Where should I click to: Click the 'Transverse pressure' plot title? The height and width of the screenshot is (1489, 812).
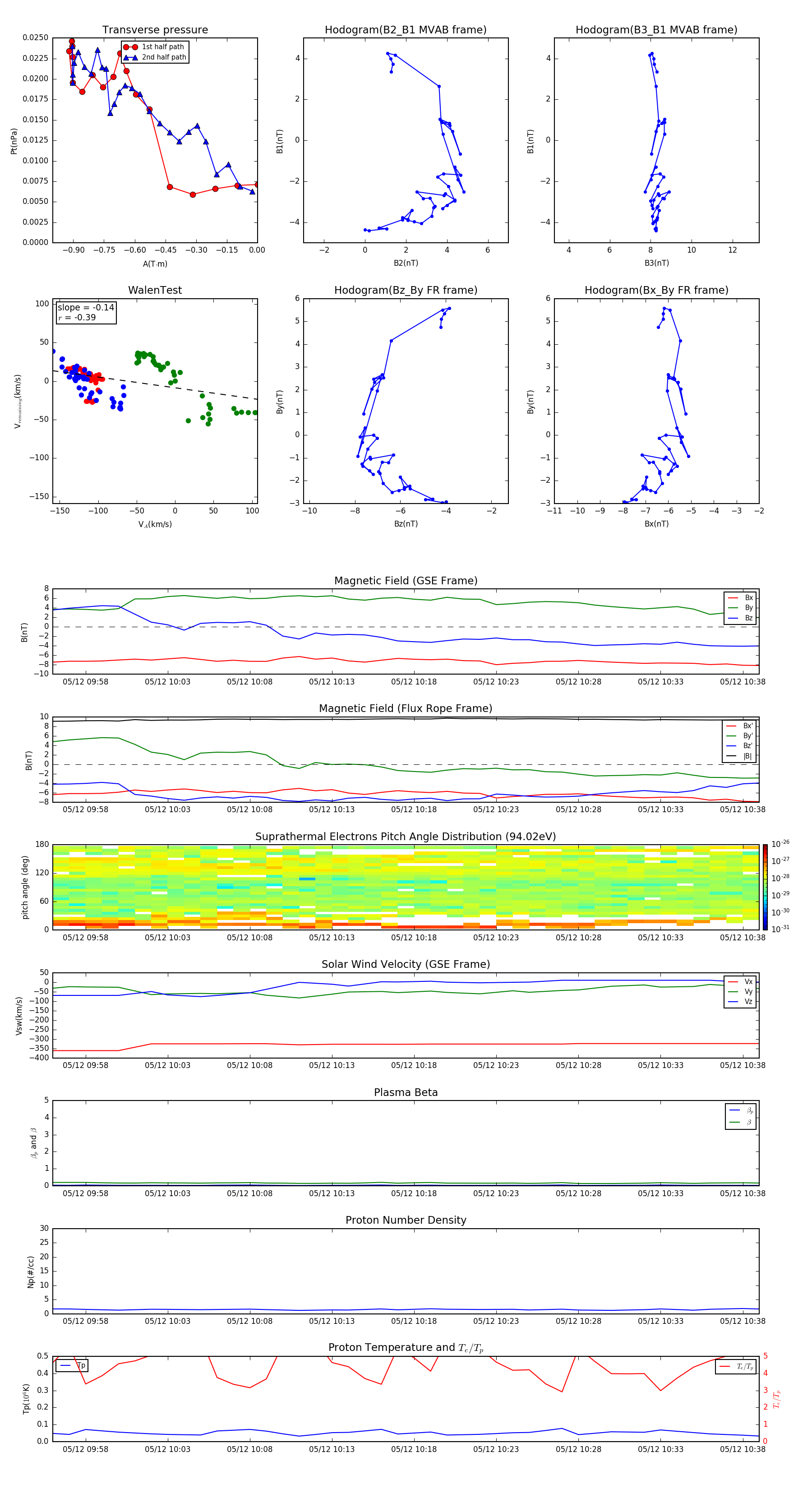point(155,30)
